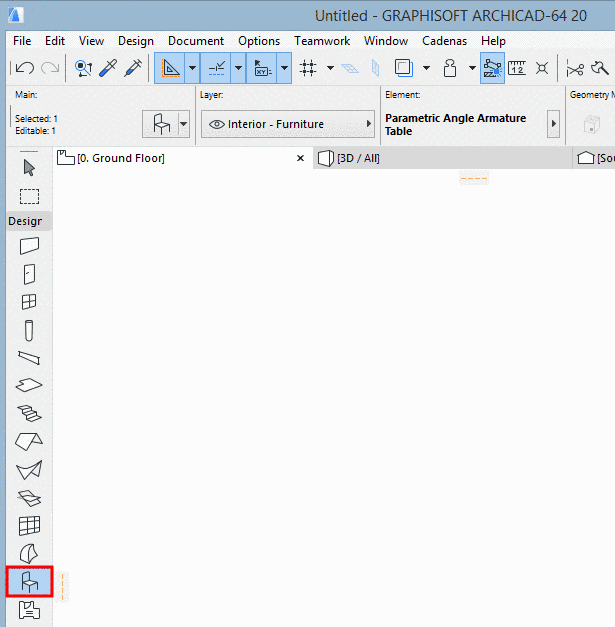
Task: Toggle the Guide Lines set-square button
Action: click(x=170, y=68)
